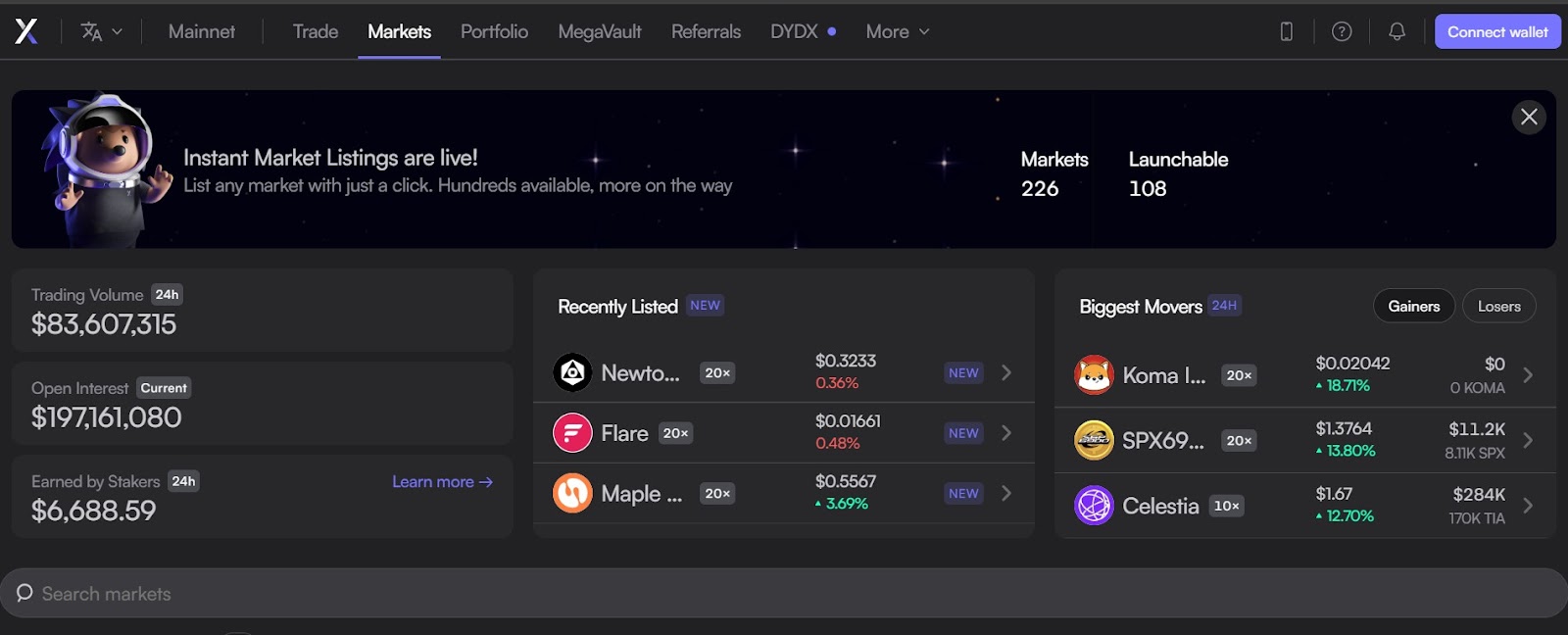Open the DYDX tab
1568x635 pixels.
tap(803, 31)
